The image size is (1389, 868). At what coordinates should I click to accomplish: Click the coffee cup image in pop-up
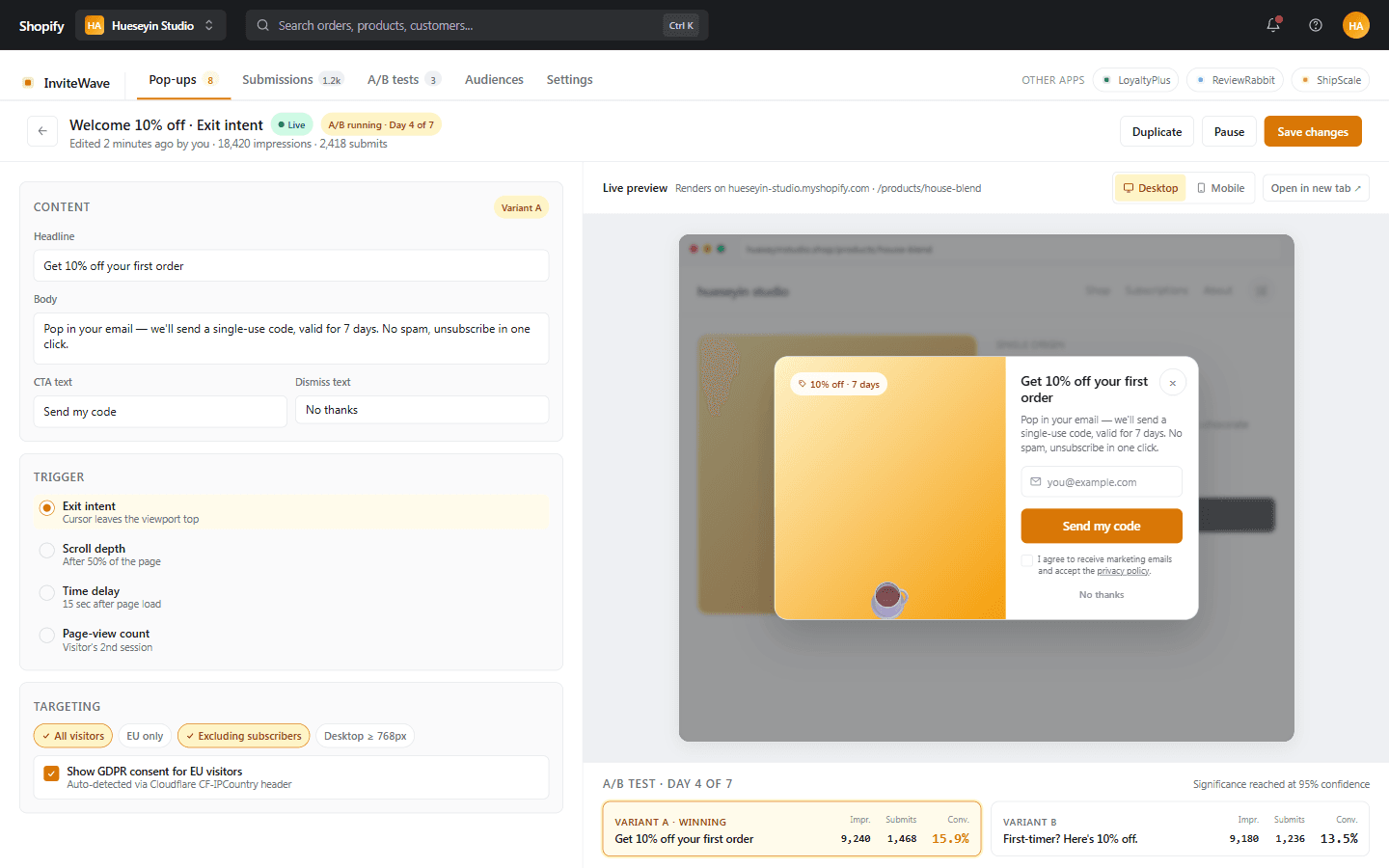click(x=889, y=599)
